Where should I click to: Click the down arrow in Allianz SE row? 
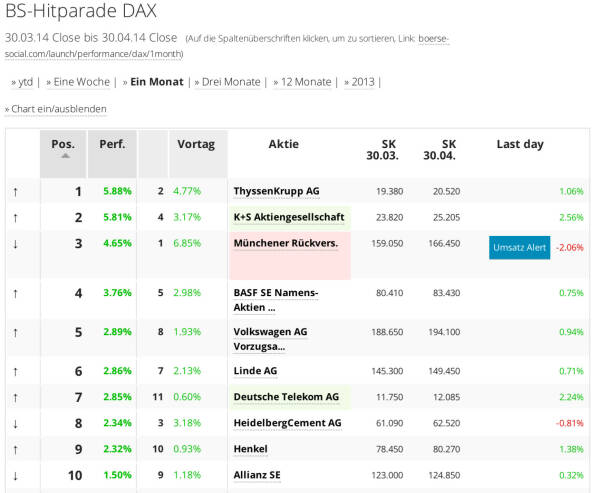pyautogui.click(x=15, y=475)
